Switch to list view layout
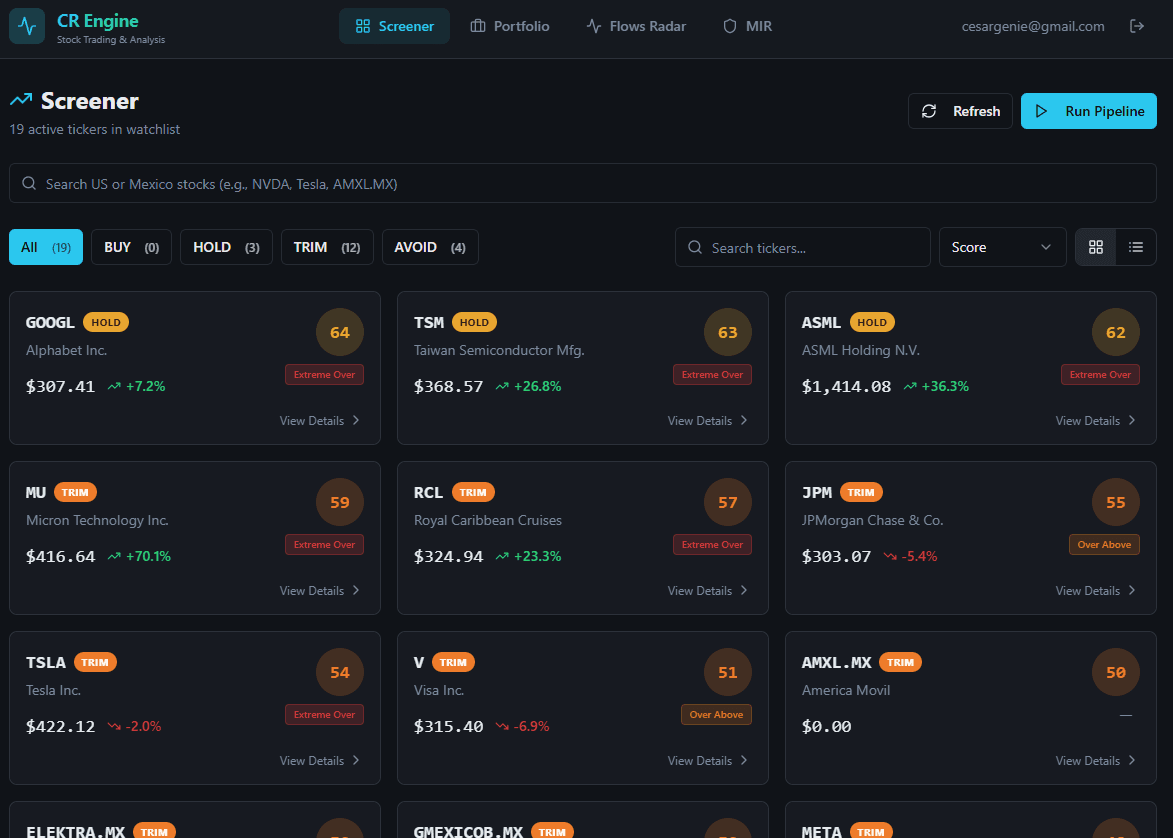 click(1136, 247)
